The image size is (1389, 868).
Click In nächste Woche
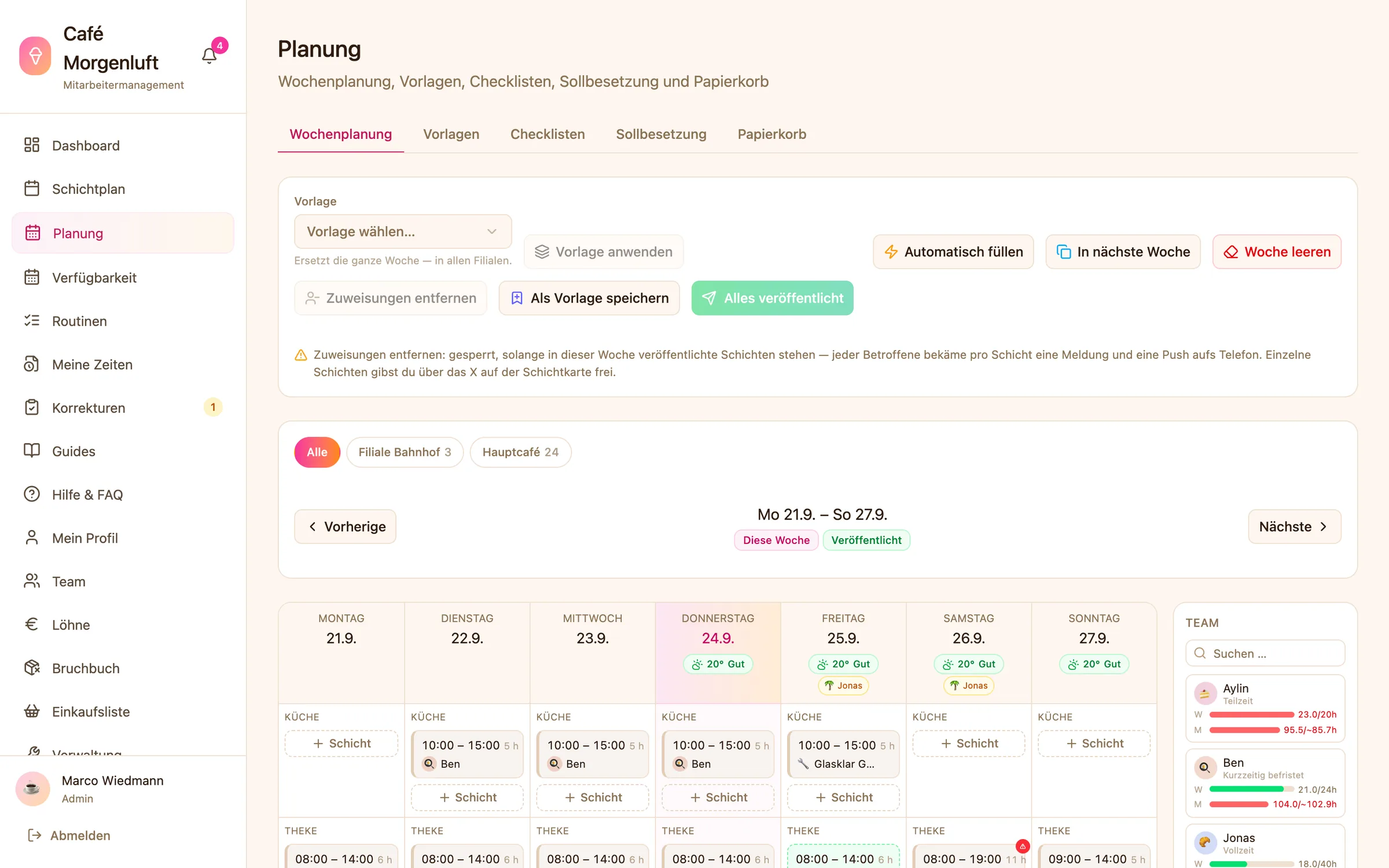click(x=1123, y=252)
